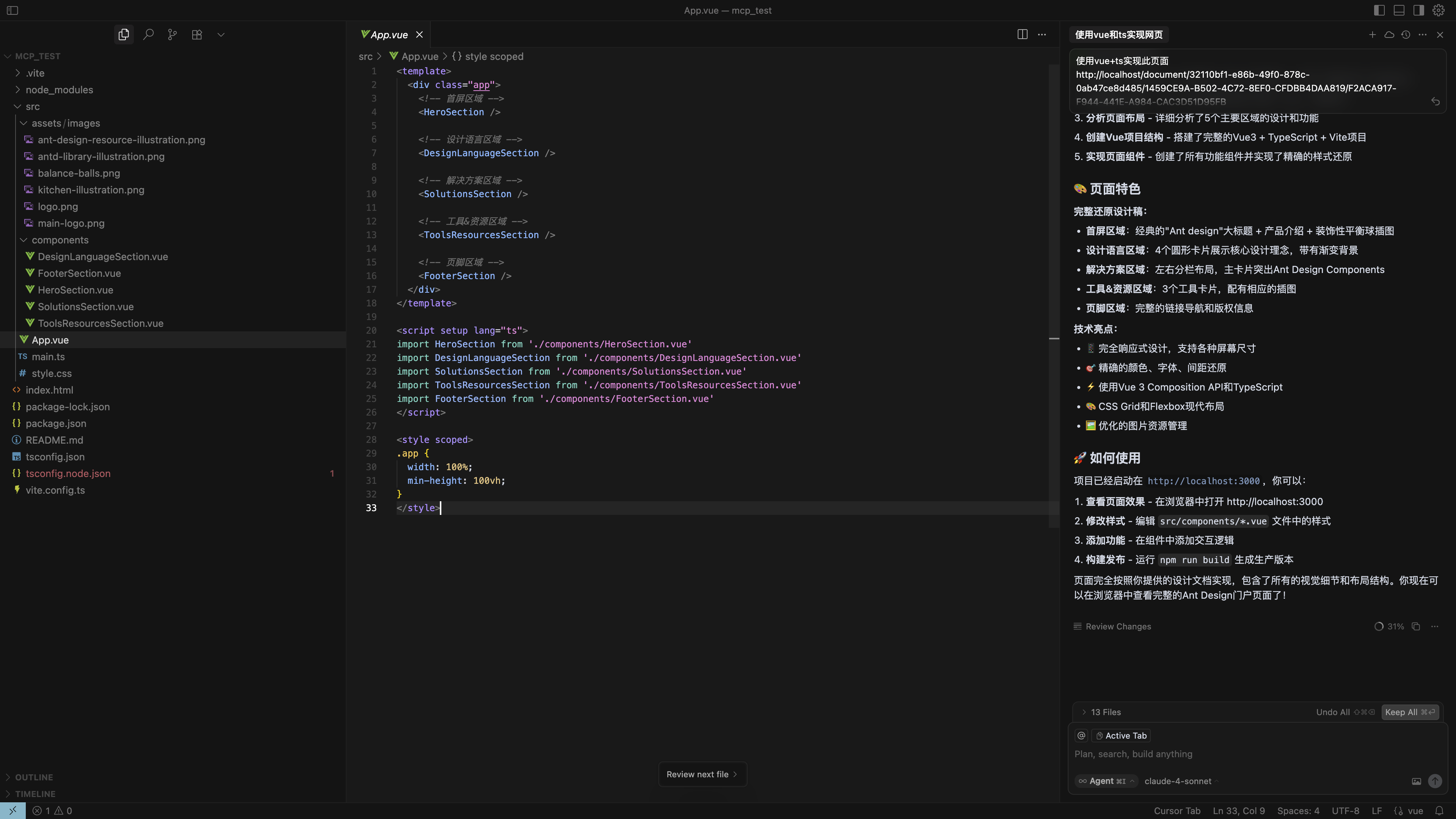Open notifications bell icon
The width and height of the screenshot is (1456, 819).
point(1440,811)
